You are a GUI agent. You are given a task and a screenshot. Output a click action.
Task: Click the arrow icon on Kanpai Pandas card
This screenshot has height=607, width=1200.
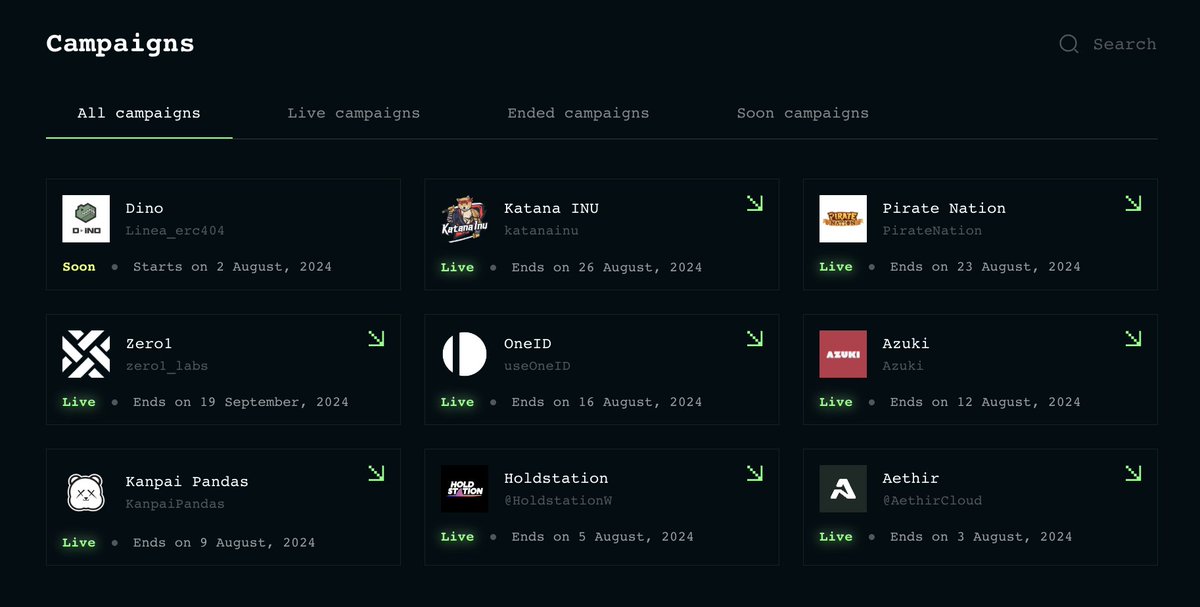376,473
